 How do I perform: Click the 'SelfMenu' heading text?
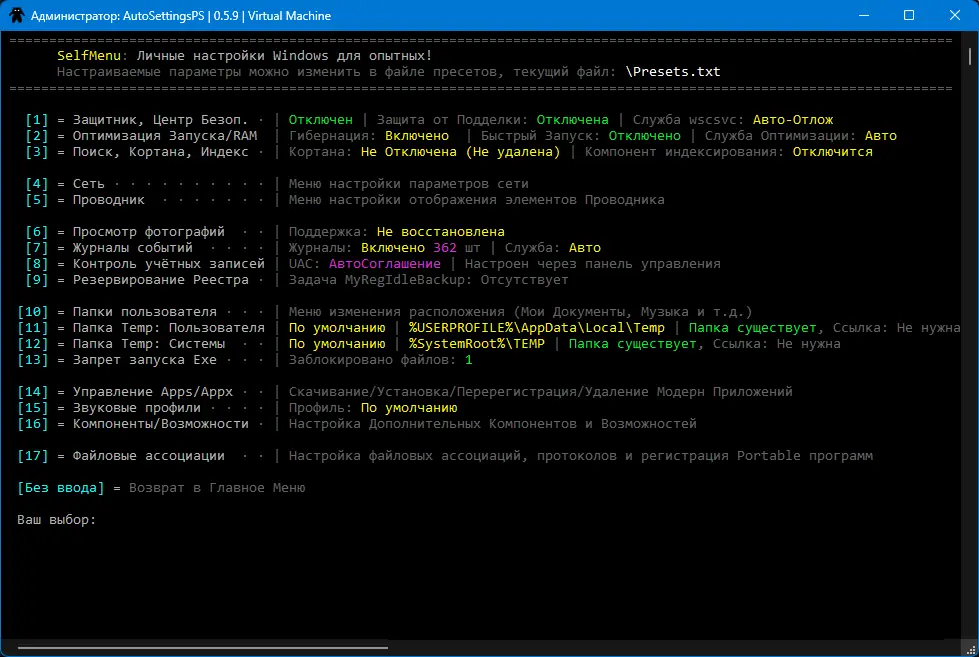[89, 56]
